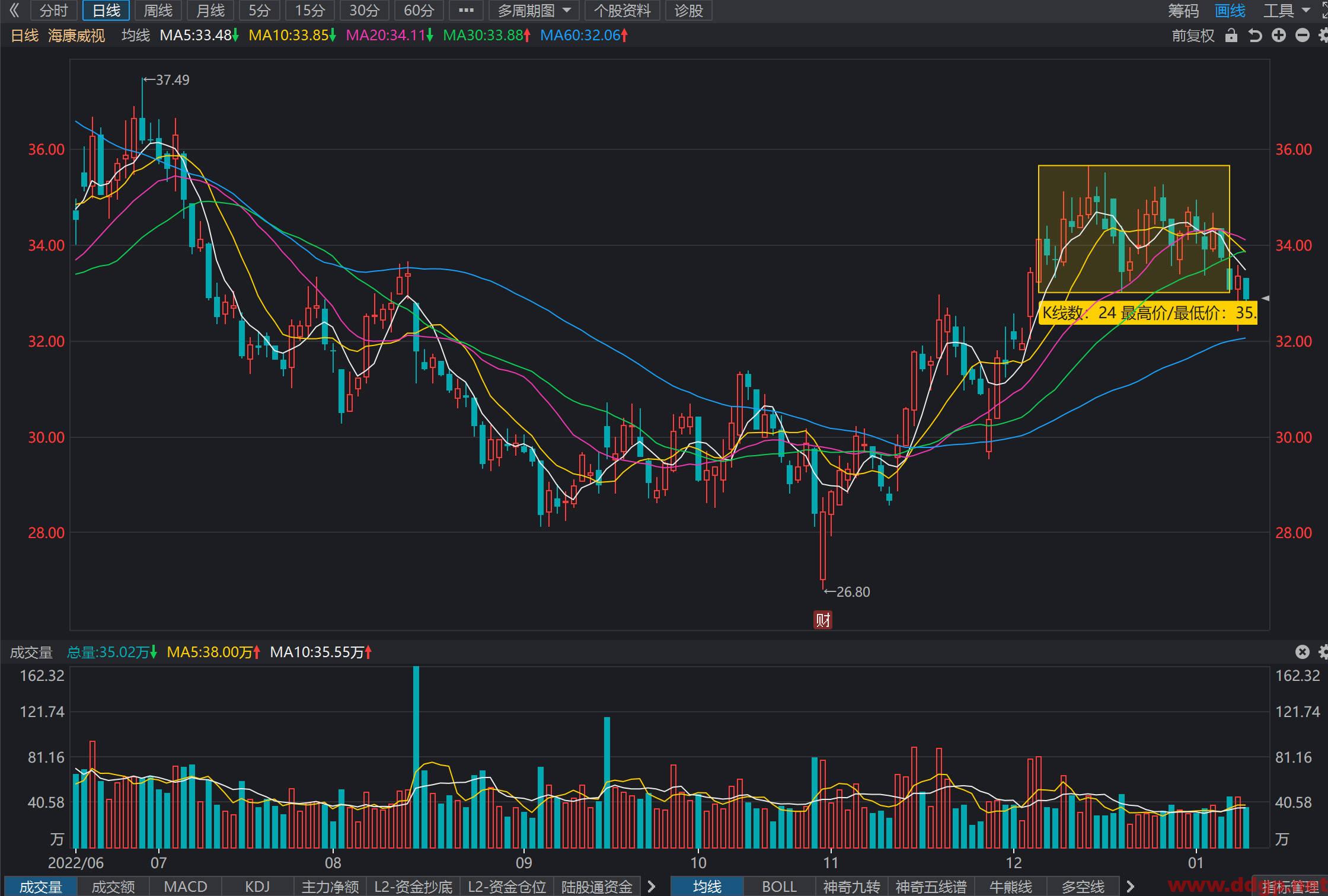
Task: Click the 诊股 diagnosis button
Action: click(x=688, y=11)
